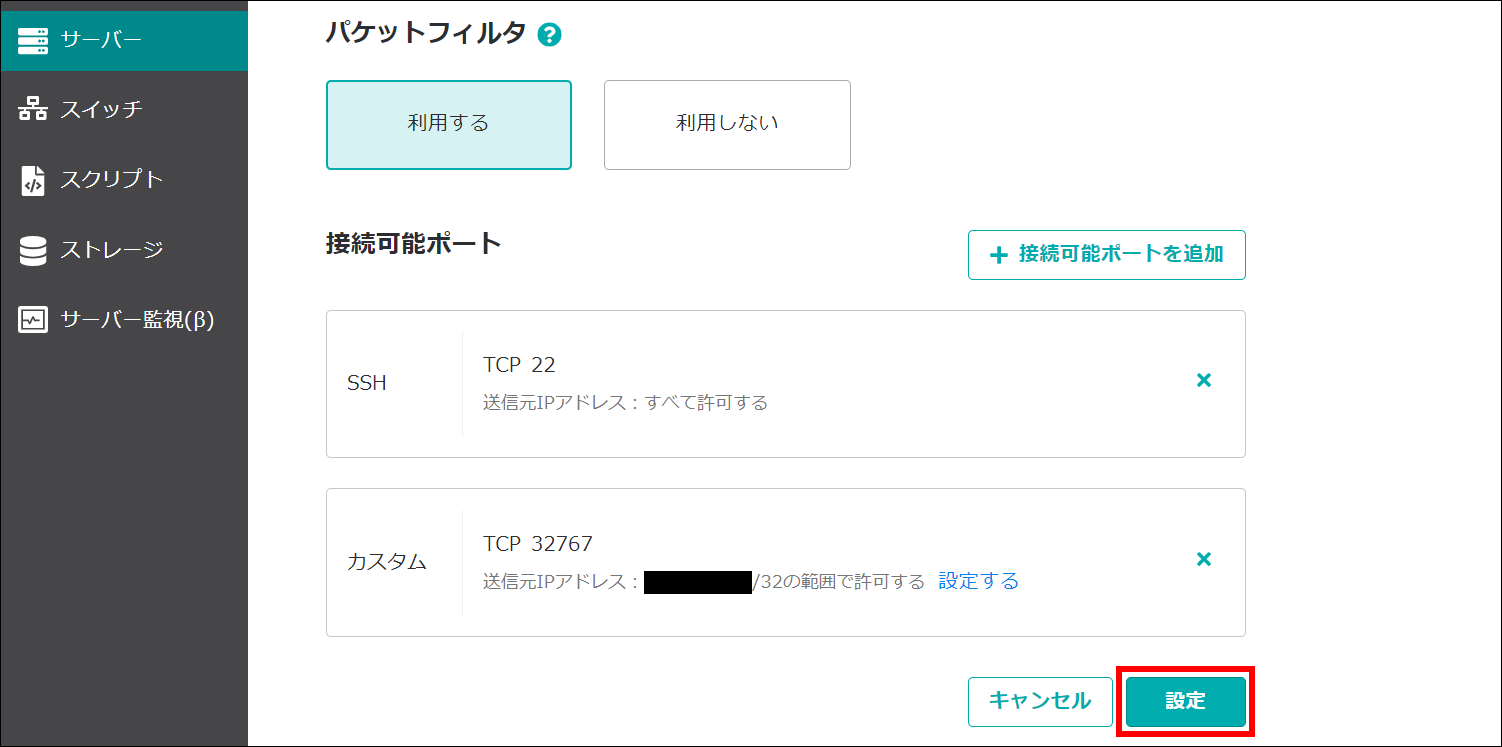Click the スイッチ network icon in sidebar
This screenshot has height=747, width=1502.
pyautogui.click(x=33, y=110)
